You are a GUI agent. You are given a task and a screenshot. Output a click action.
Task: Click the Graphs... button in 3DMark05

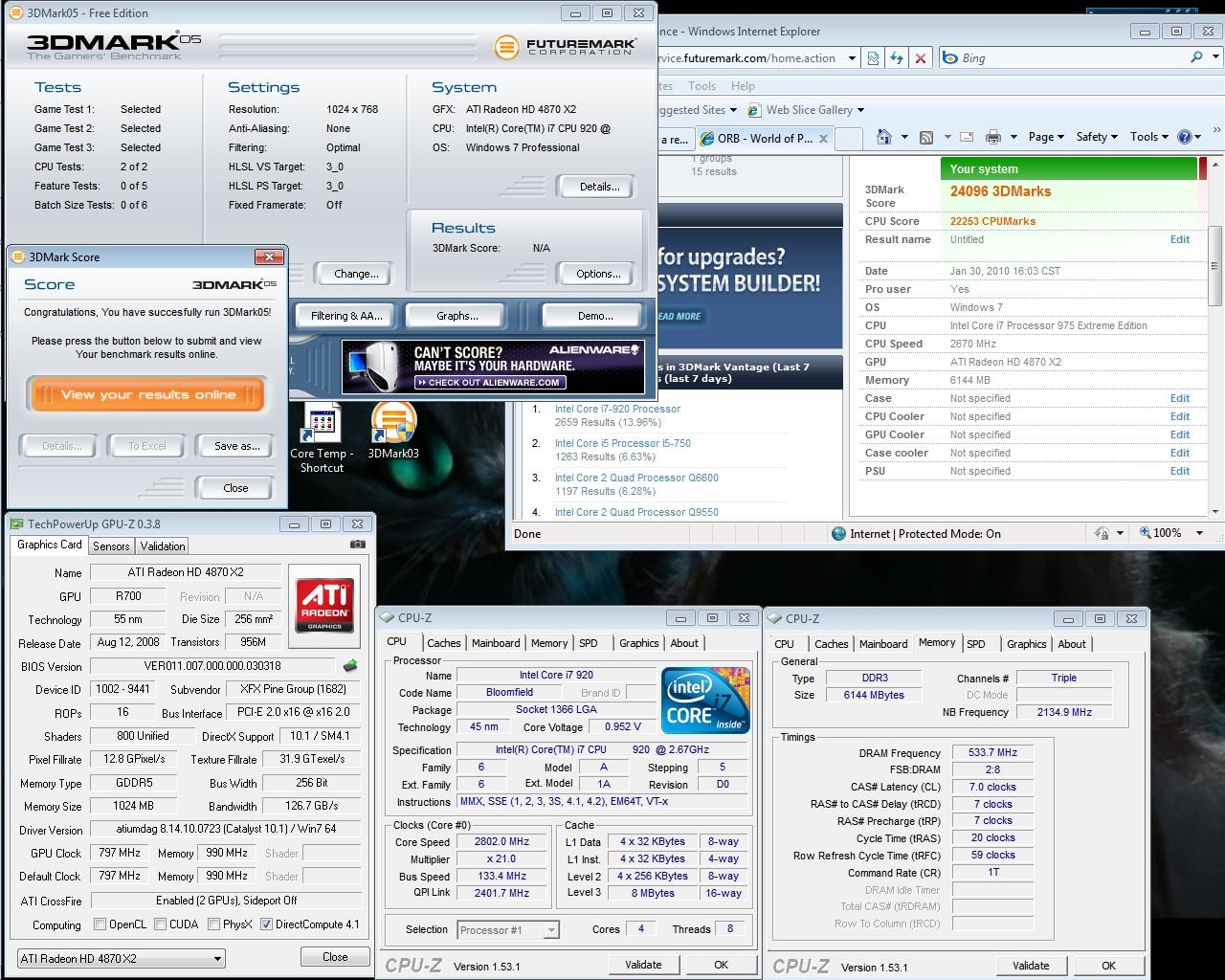pyautogui.click(x=457, y=316)
